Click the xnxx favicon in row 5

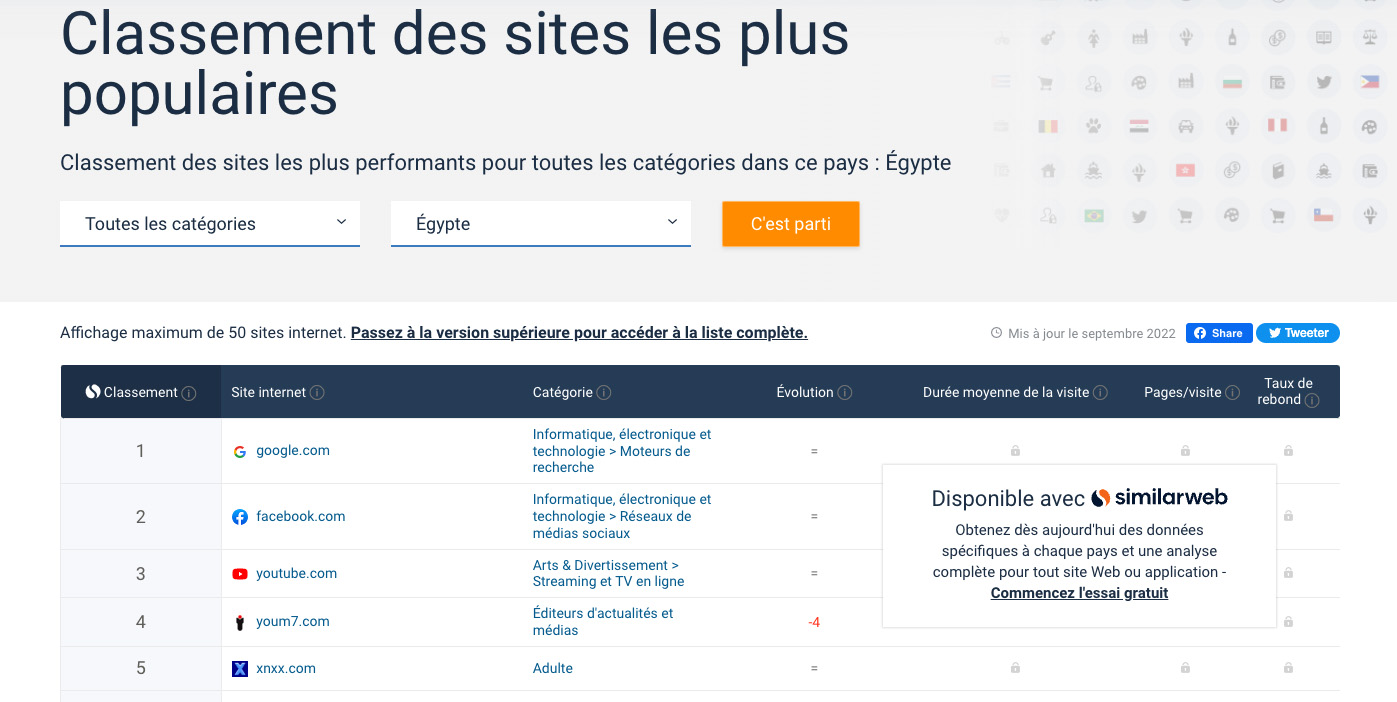240,669
